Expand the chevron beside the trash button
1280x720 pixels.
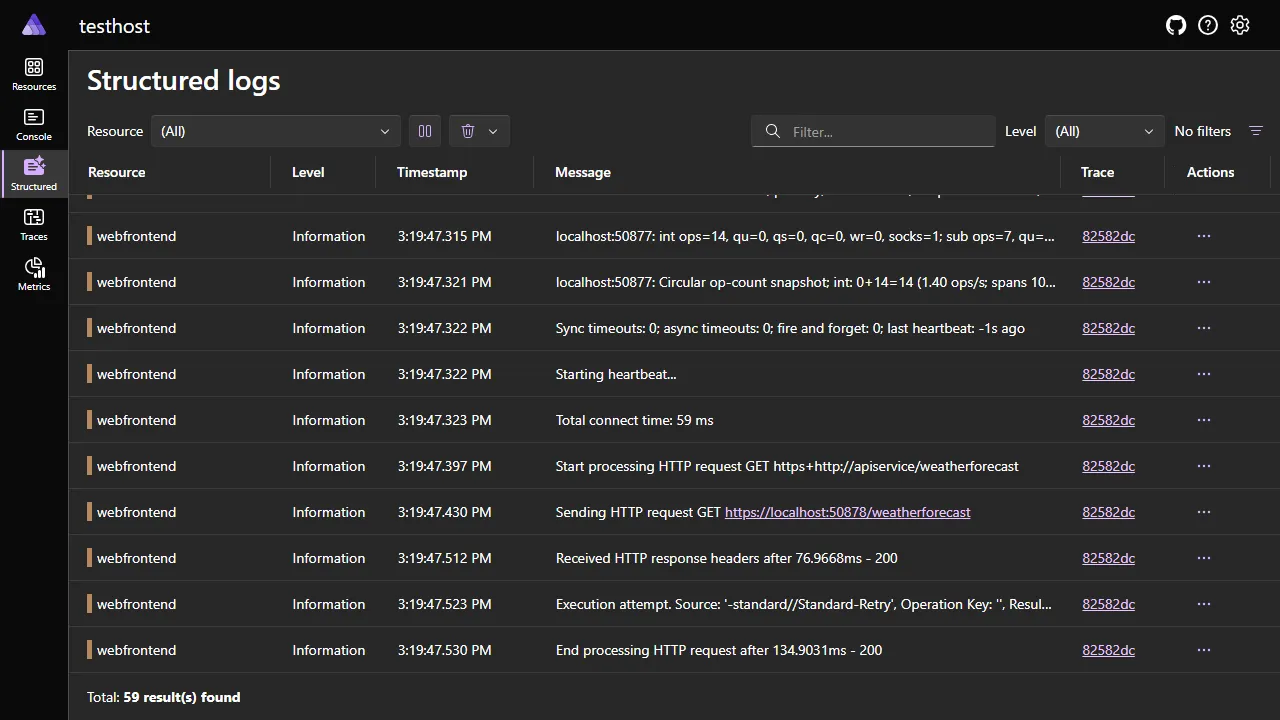pos(492,131)
